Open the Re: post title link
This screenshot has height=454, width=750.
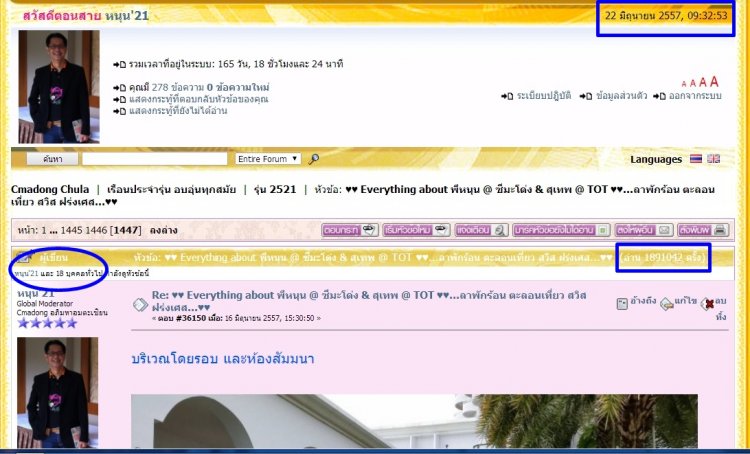point(369,301)
